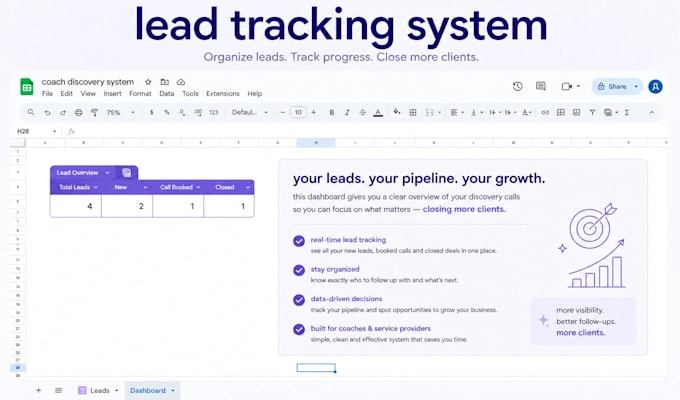Click the font size input field
The width and height of the screenshot is (680, 400).
298,112
